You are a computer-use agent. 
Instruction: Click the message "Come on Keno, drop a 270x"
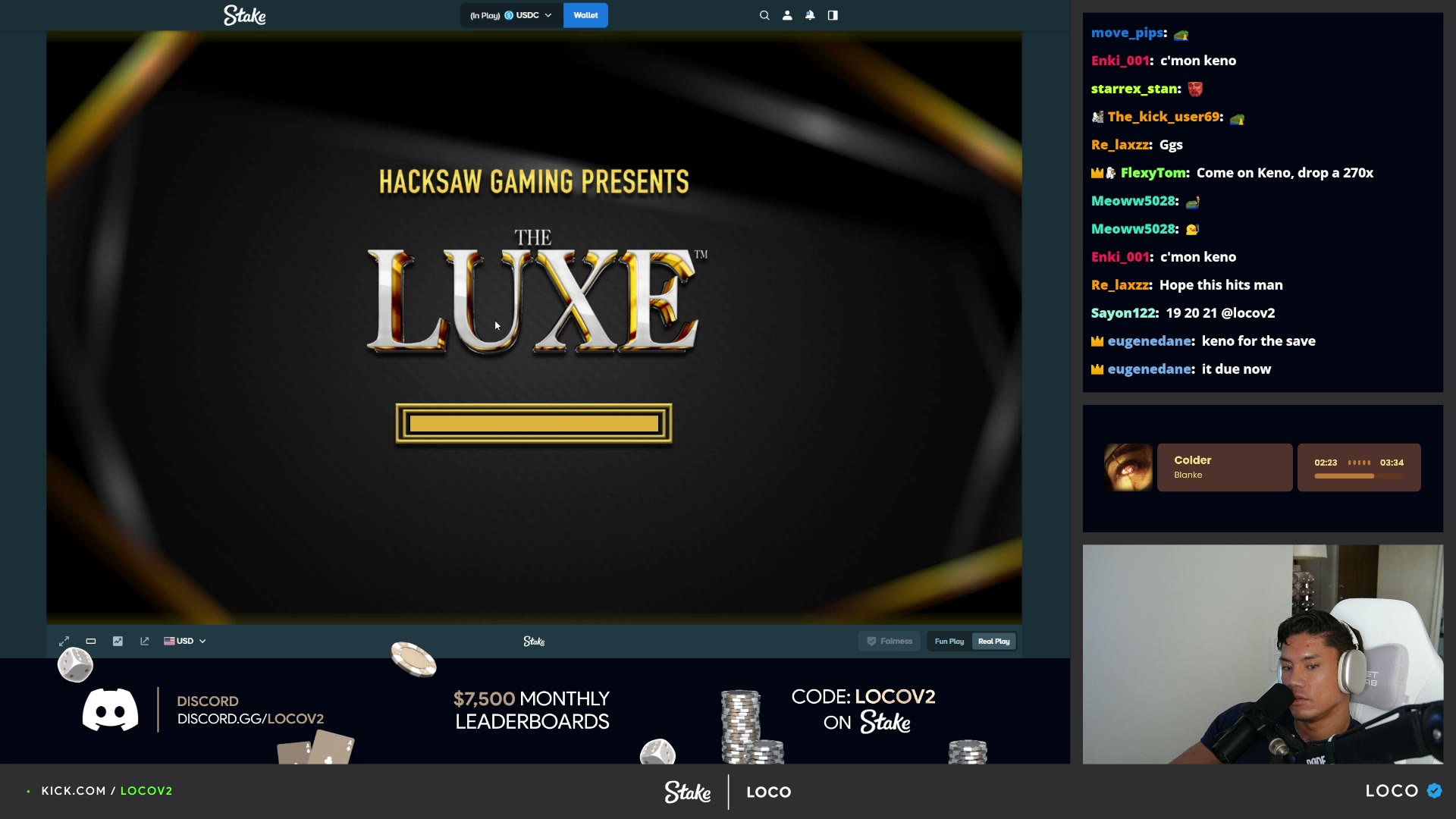click(1285, 173)
